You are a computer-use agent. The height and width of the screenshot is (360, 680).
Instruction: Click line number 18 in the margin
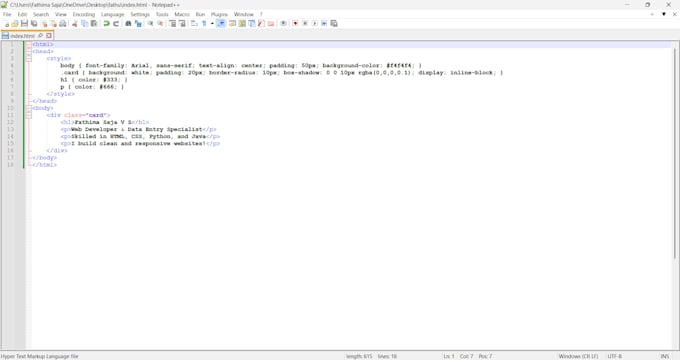tap(10, 164)
